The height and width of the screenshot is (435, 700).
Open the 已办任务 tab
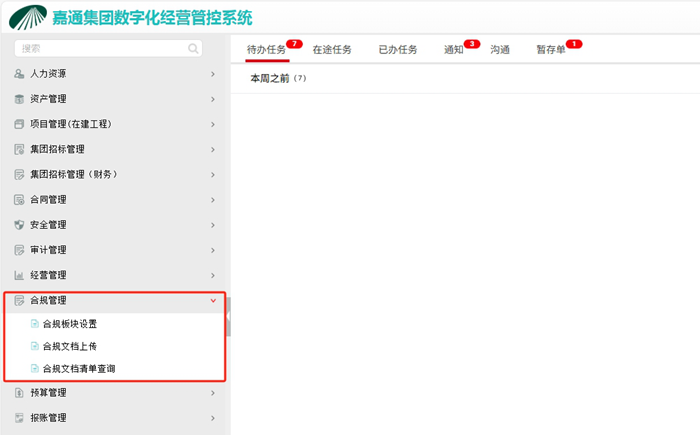click(x=397, y=49)
